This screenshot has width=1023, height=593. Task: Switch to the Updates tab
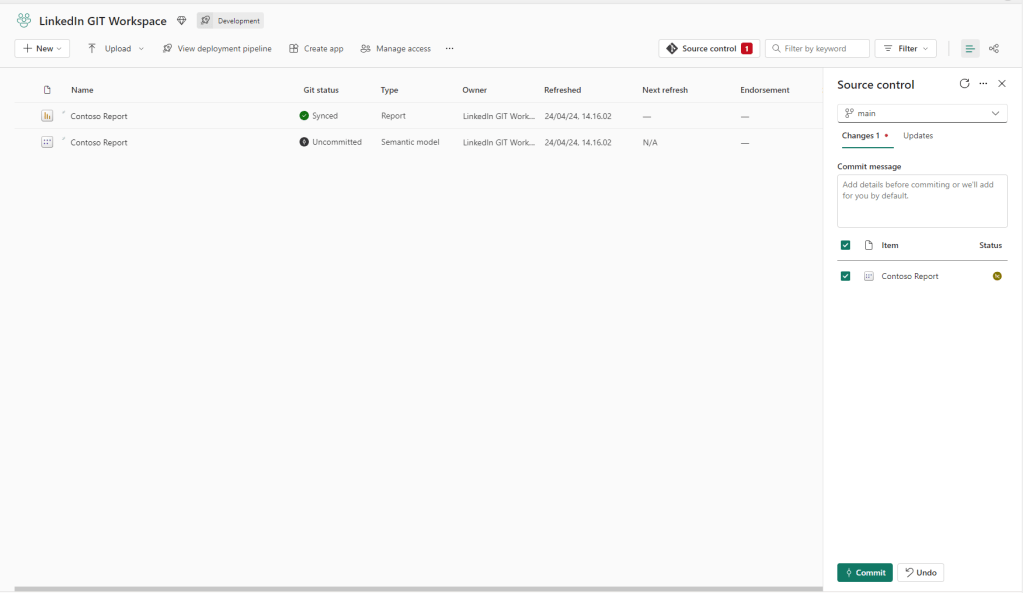point(917,135)
